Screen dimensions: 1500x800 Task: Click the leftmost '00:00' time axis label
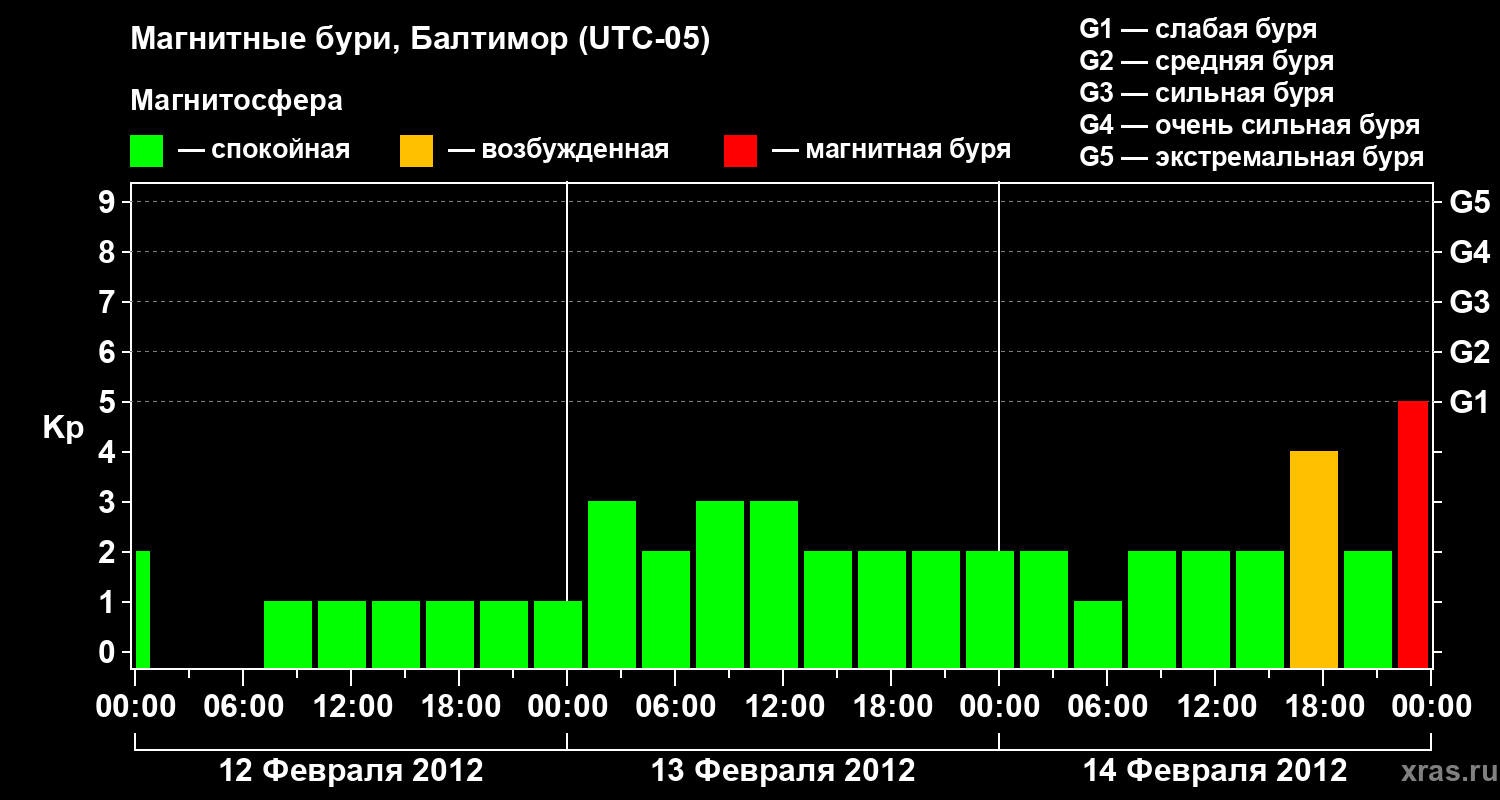point(134,707)
